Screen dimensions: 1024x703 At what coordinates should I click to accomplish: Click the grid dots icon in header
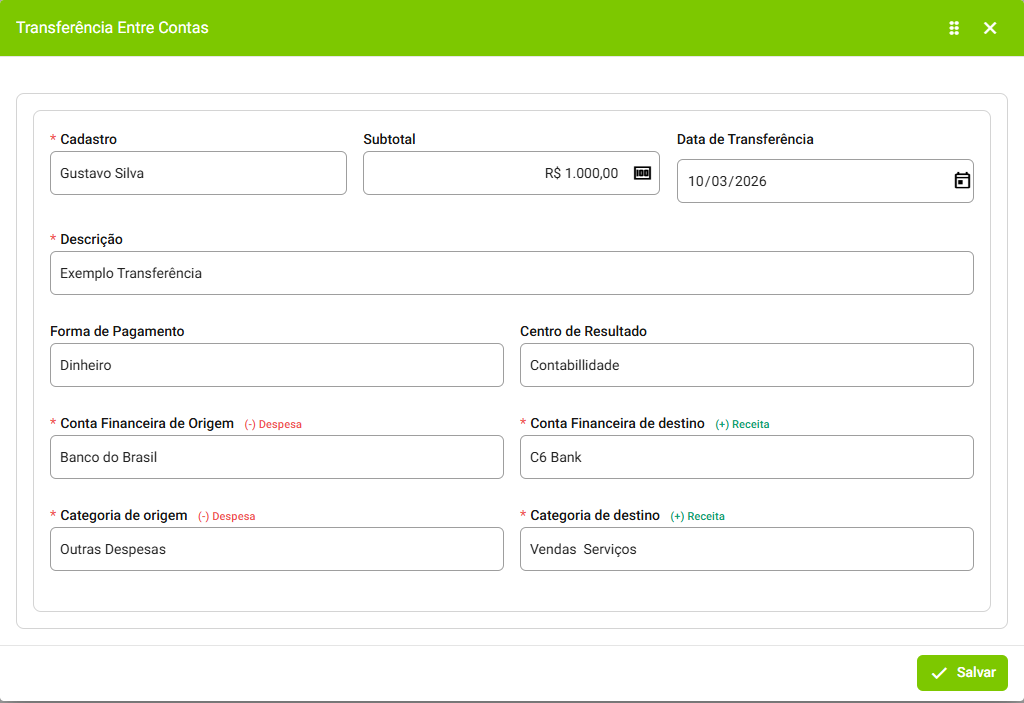click(x=954, y=28)
